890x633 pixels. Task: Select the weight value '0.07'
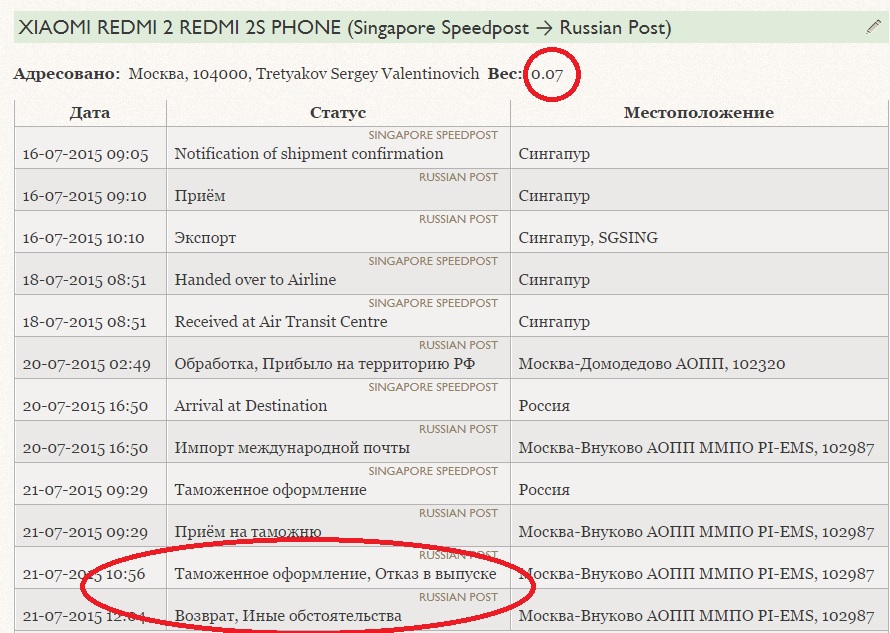(547, 74)
